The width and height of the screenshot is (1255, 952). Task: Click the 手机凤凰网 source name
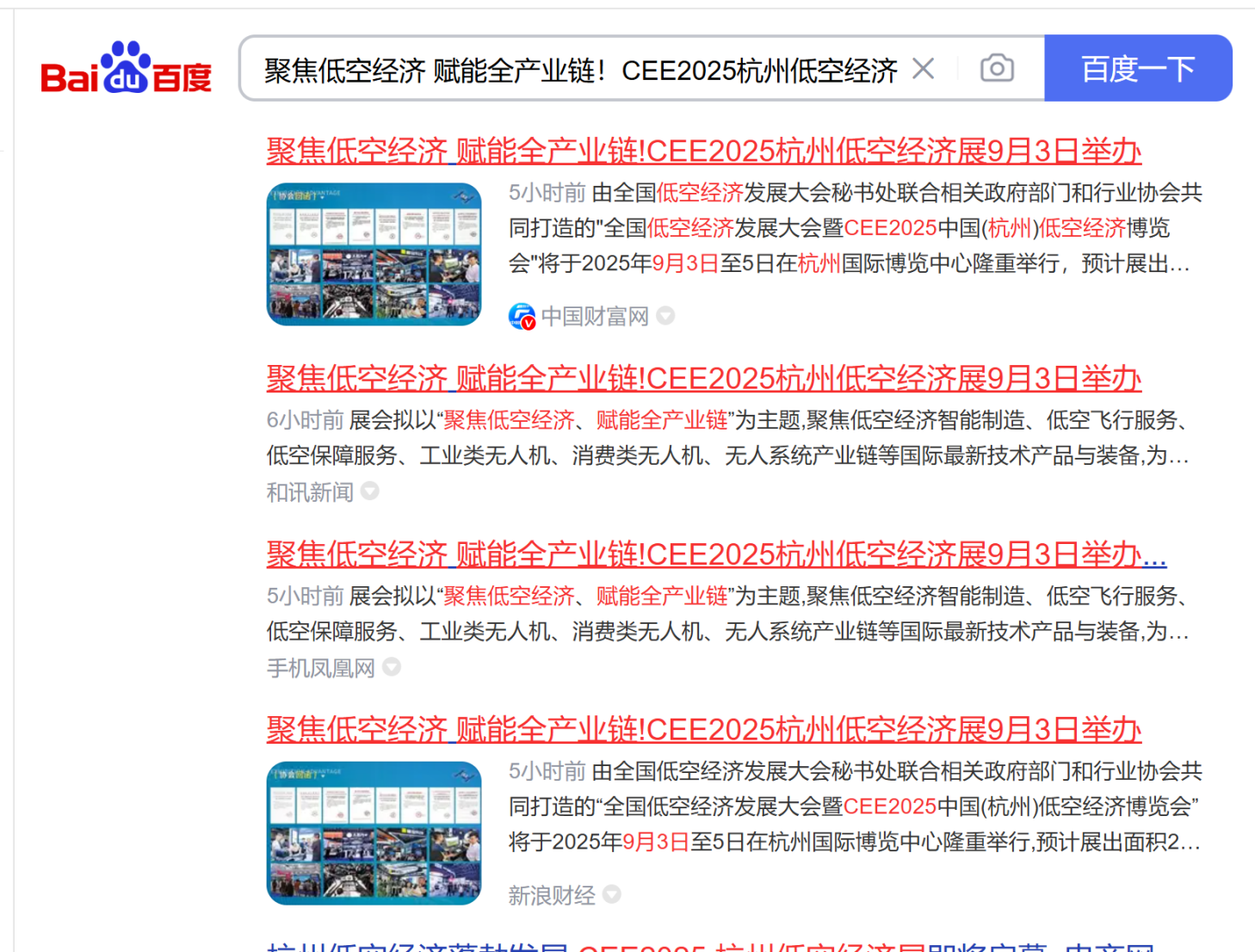point(320,668)
